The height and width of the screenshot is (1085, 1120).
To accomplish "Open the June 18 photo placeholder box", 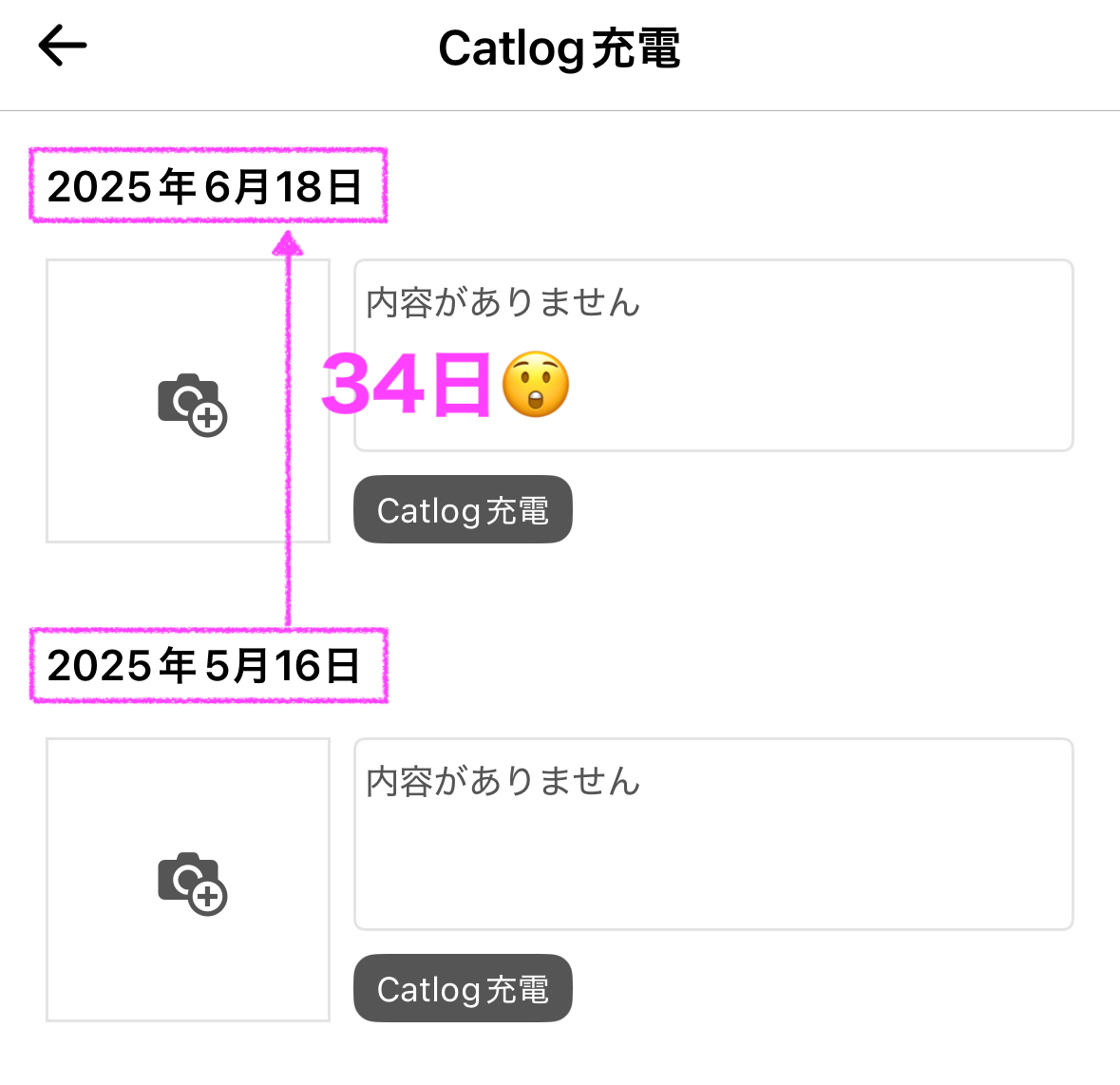I will point(188,401).
